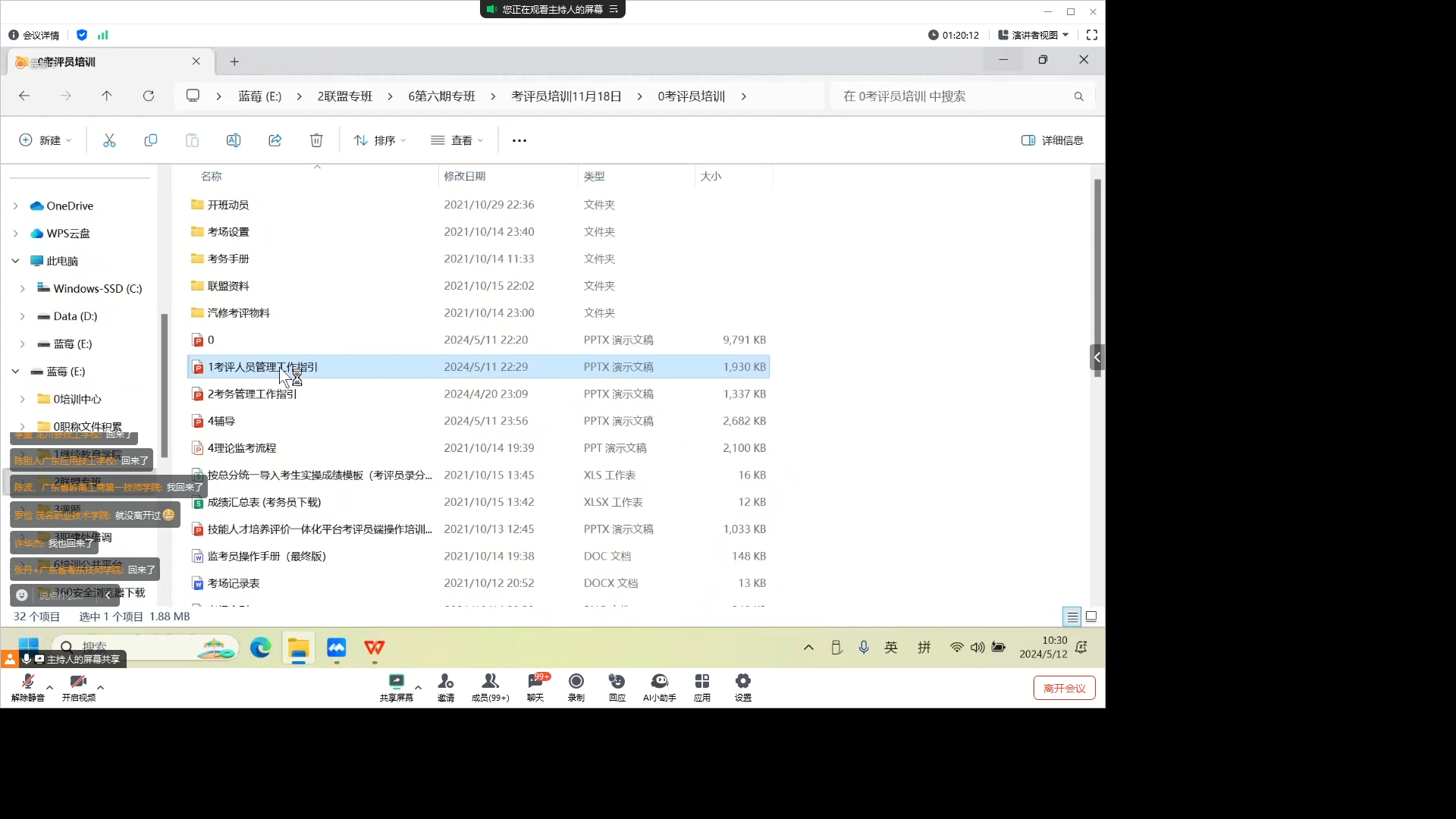1456x819 pixels.
Task: Toggle the 详细信息 details pane
Action: 1053,140
